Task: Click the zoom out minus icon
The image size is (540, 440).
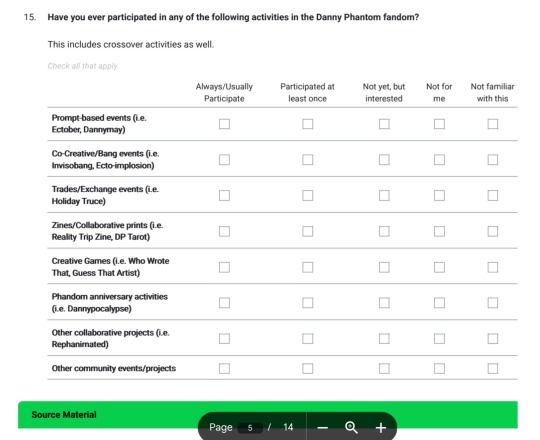Action: pyautogui.click(x=322, y=428)
